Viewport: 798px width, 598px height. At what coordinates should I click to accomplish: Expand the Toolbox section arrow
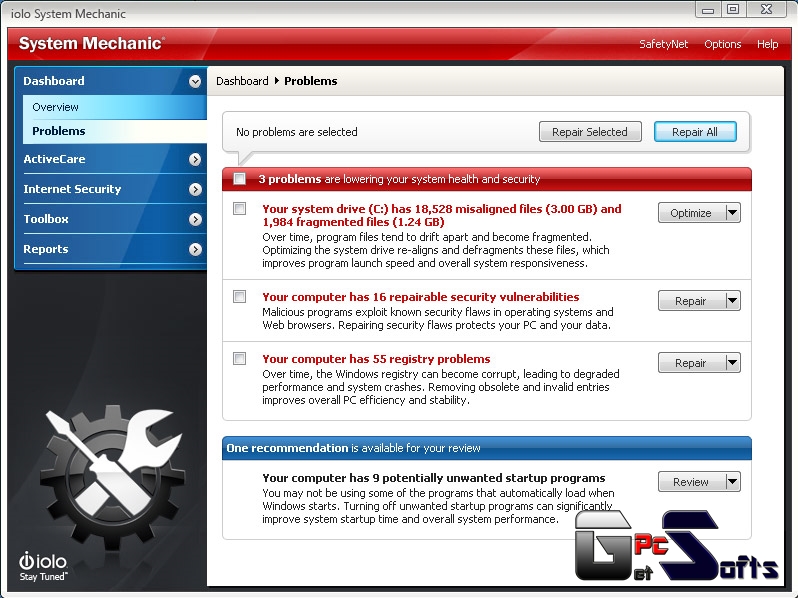click(195, 219)
